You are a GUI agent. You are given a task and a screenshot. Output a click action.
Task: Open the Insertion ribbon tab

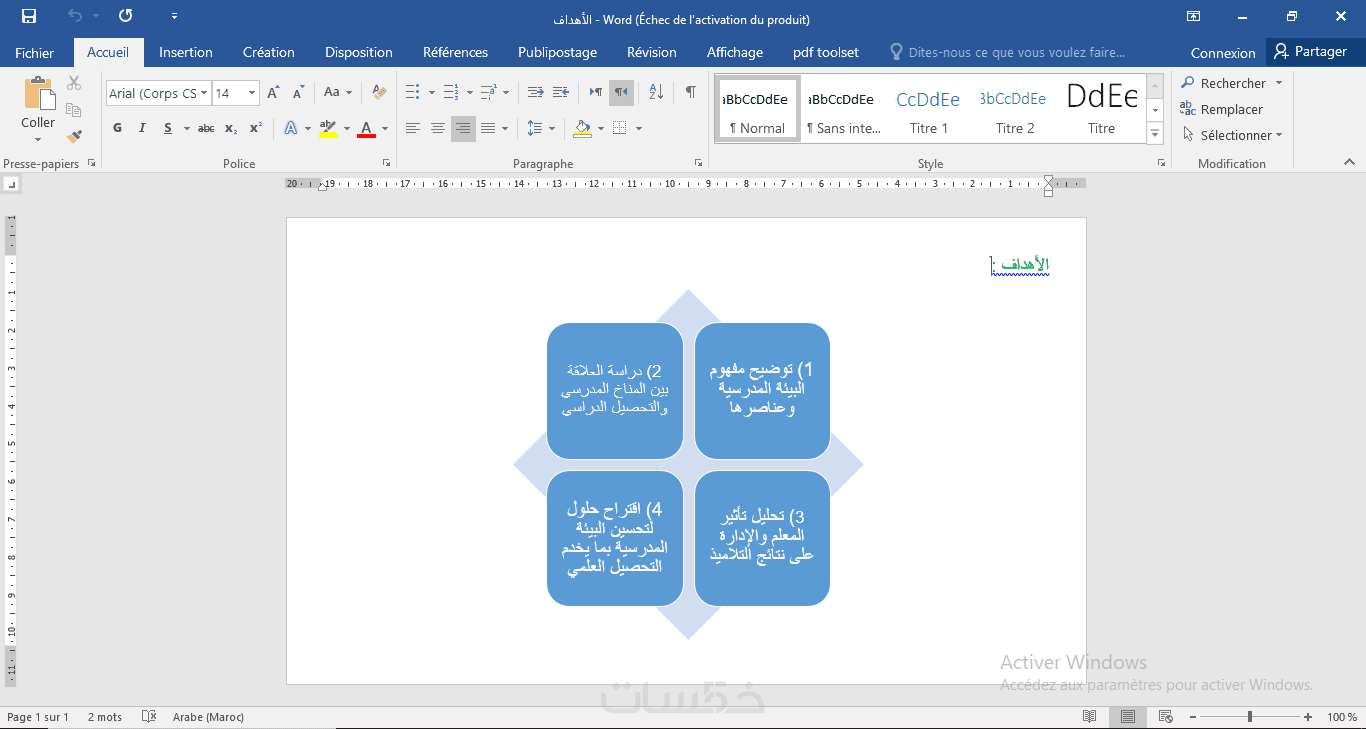click(x=186, y=52)
